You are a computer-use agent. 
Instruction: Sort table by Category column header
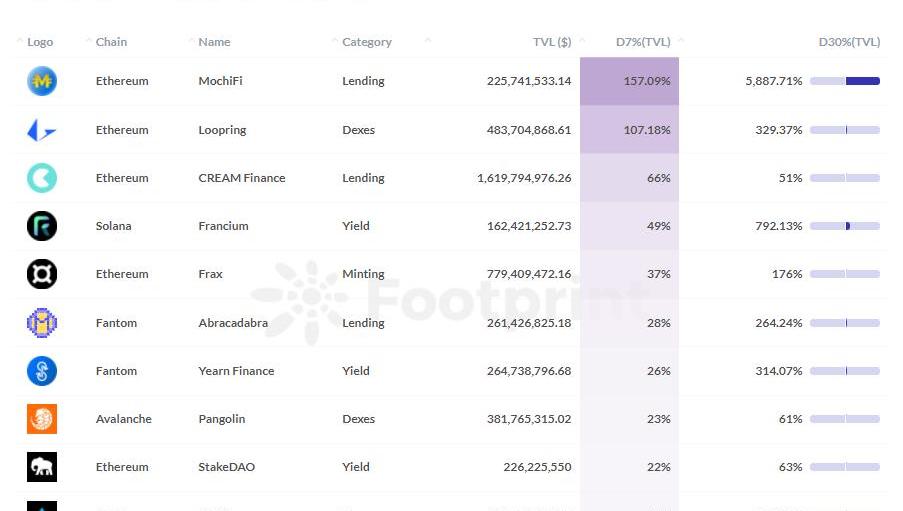click(x=367, y=42)
